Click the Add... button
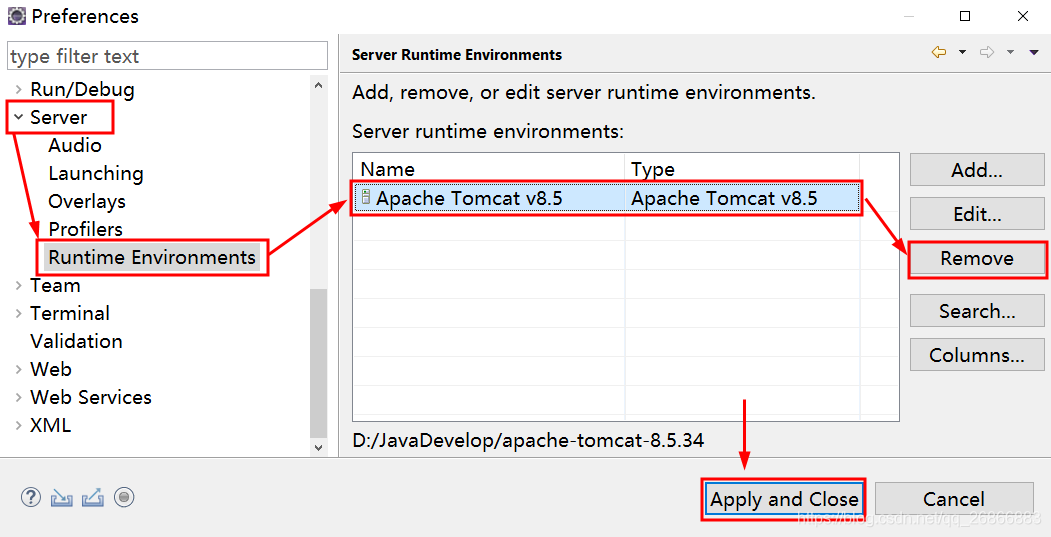 point(977,170)
